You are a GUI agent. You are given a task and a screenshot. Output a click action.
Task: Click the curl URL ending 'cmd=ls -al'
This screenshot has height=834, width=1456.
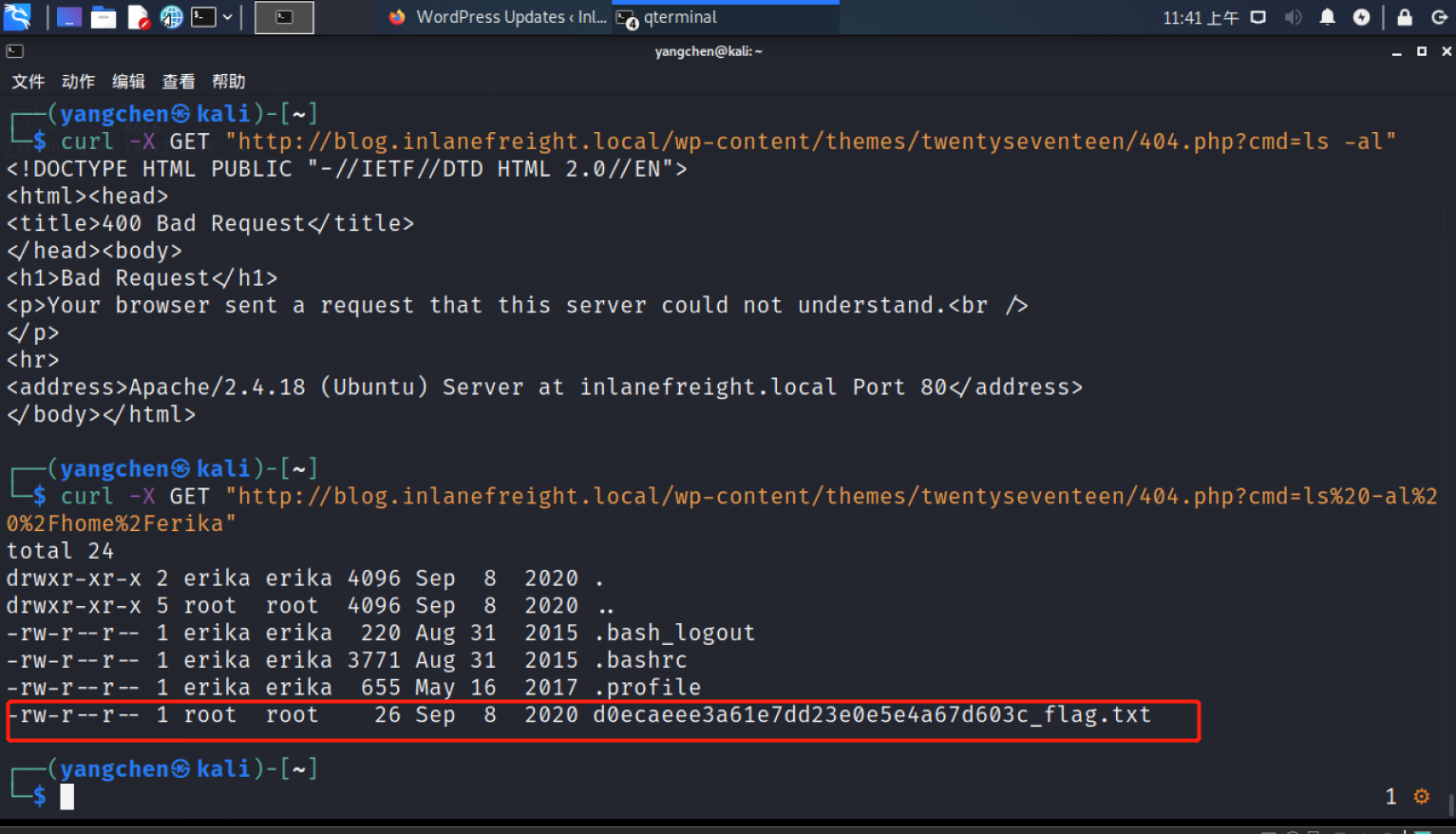tap(811, 142)
